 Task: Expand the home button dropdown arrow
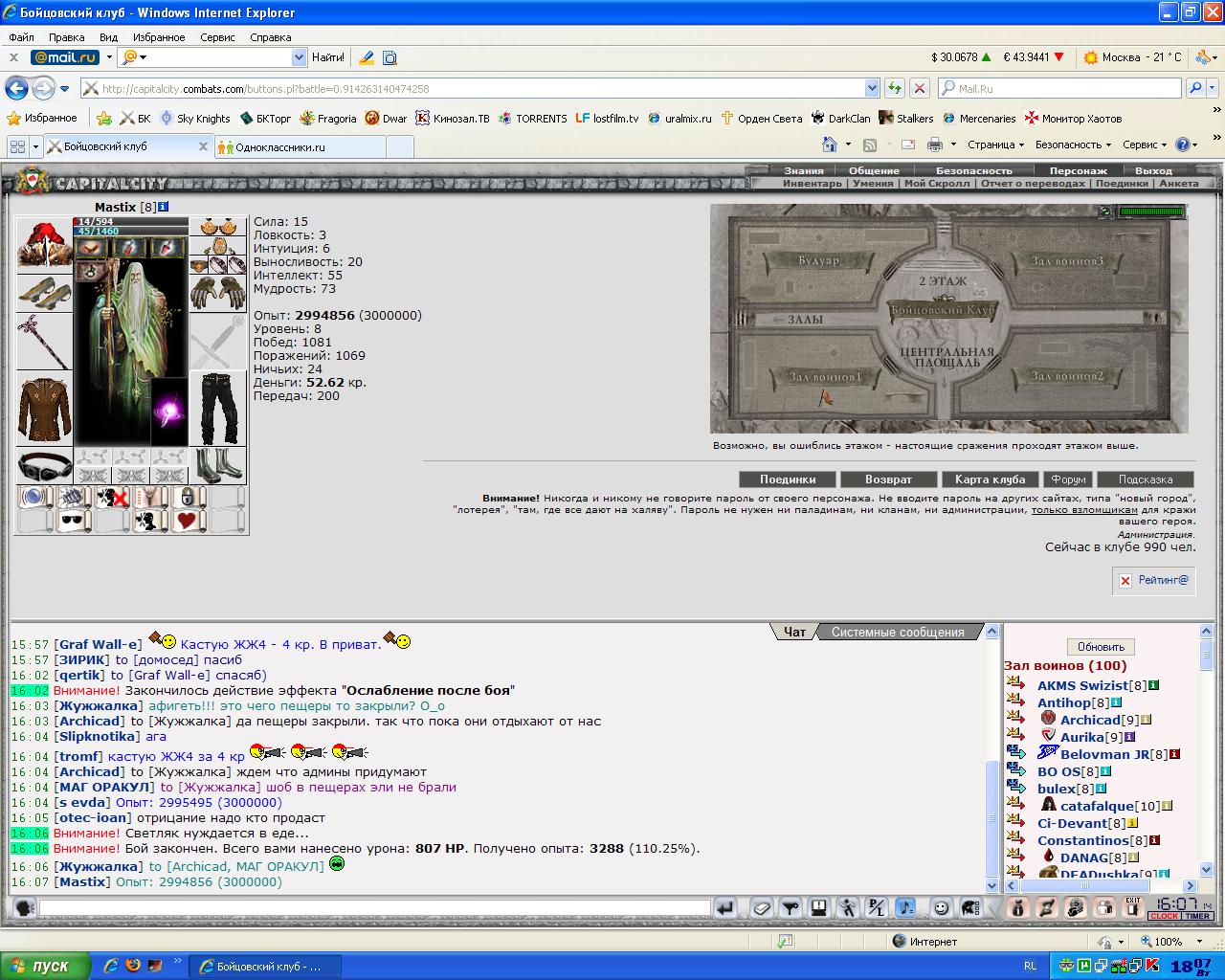point(848,145)
